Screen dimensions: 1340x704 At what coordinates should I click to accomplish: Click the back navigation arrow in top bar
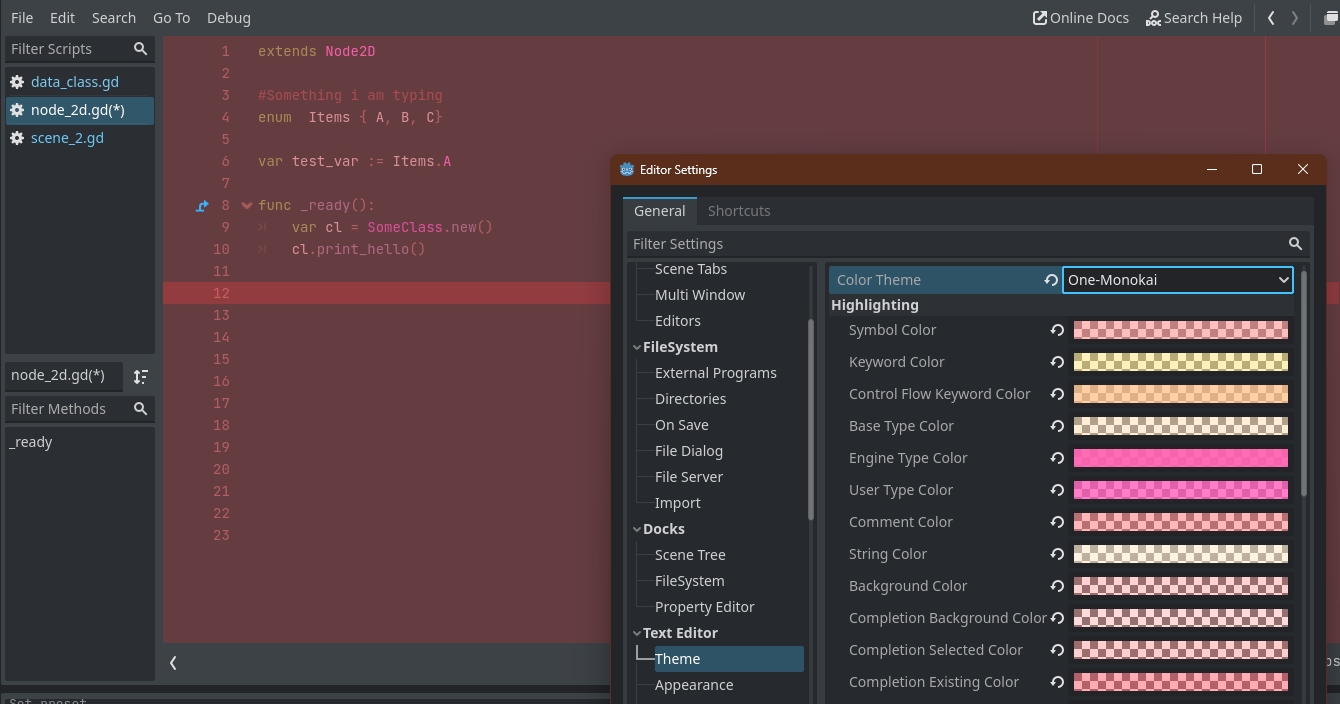tap(1271, 17)
